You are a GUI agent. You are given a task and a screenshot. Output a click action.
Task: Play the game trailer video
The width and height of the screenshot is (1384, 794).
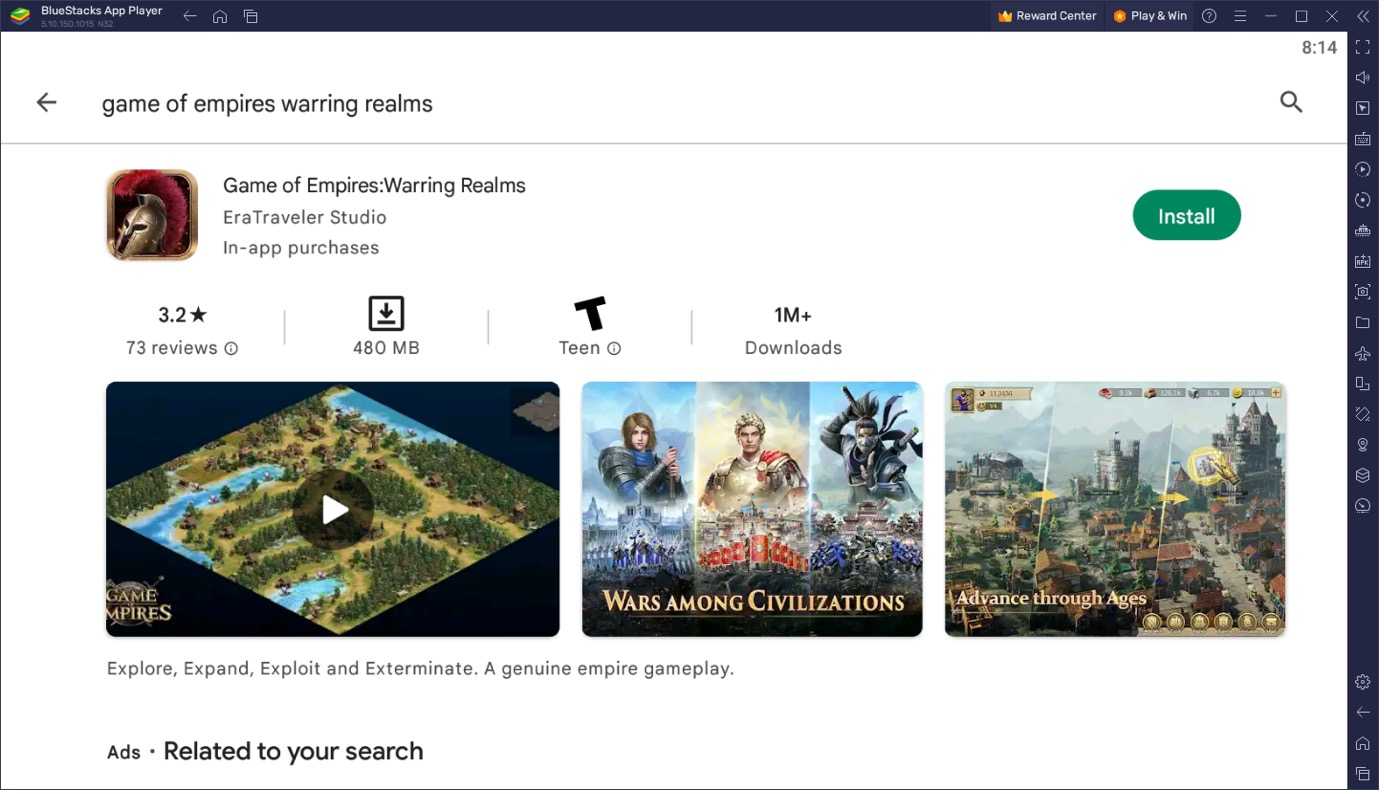point(333,510)
